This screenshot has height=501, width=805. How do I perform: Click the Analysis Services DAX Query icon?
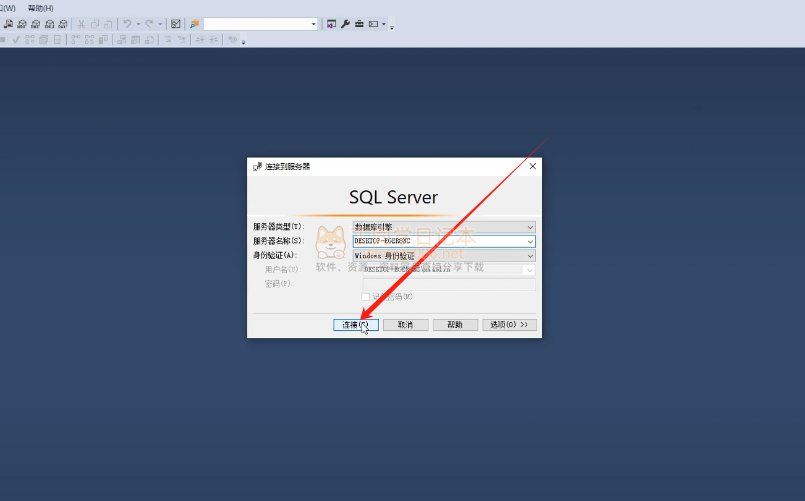(63, 24)
